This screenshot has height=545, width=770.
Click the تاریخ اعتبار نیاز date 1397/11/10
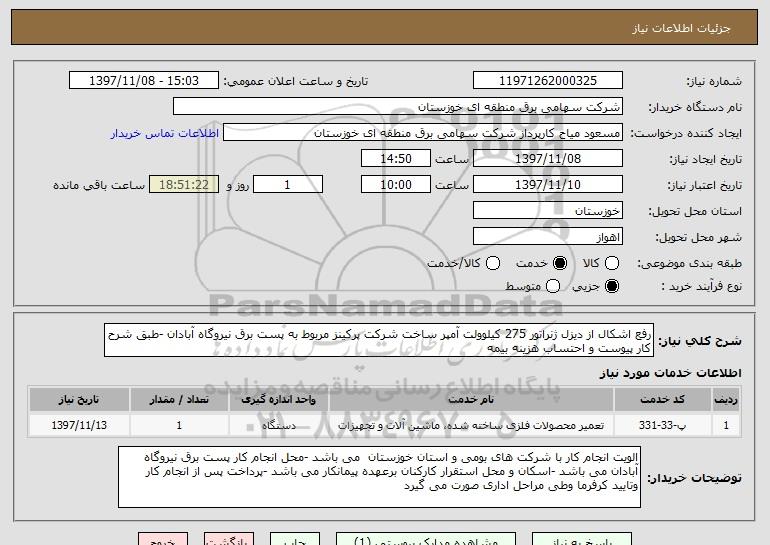[548, 185]
